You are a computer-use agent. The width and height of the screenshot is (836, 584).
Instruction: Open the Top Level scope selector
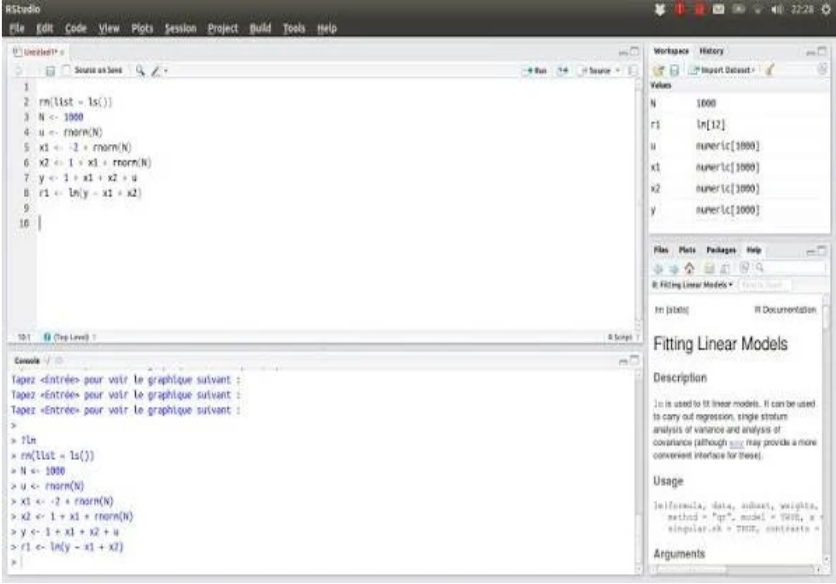70,337
